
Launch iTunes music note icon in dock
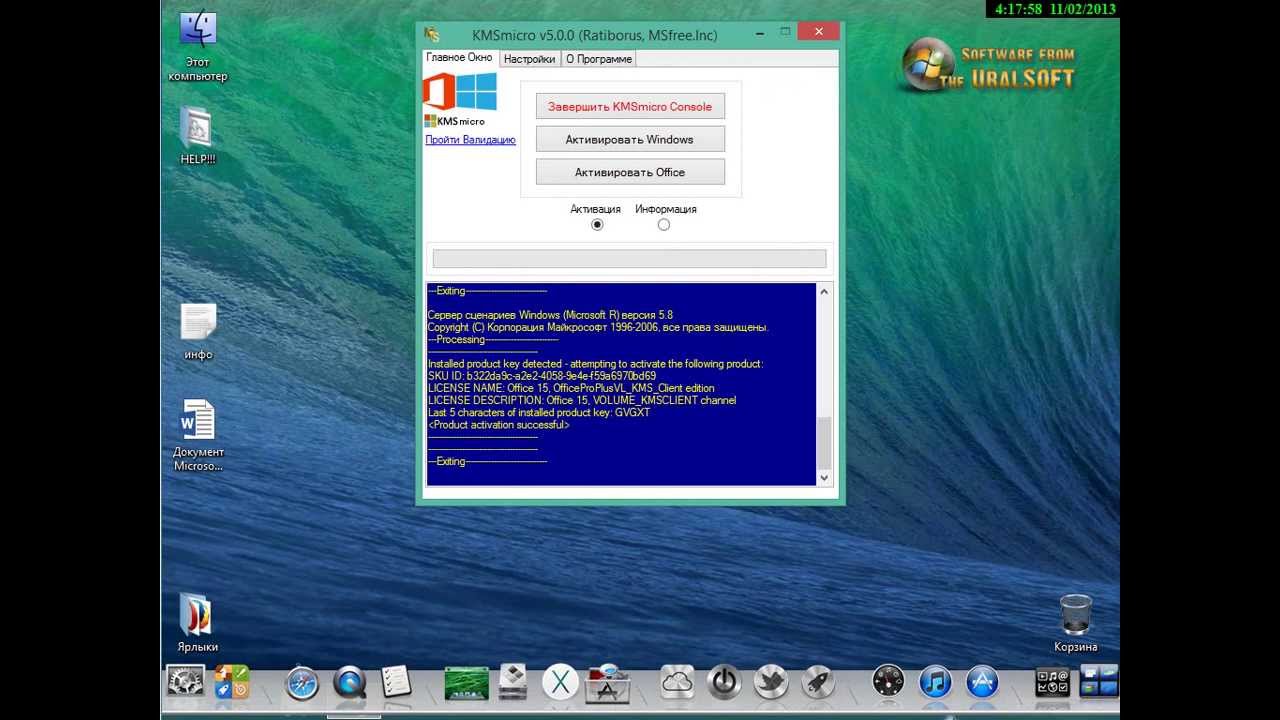point(935,682)
